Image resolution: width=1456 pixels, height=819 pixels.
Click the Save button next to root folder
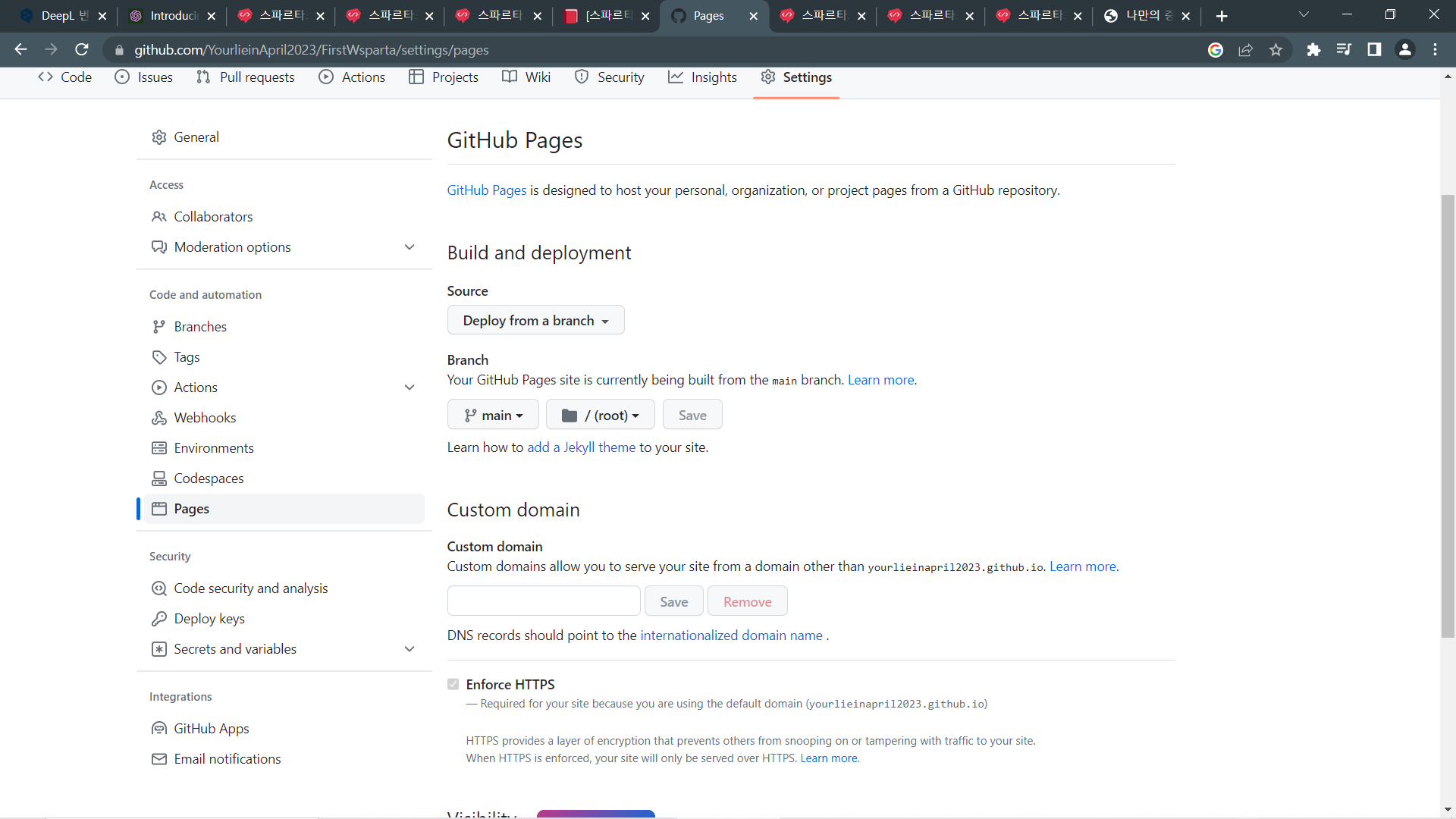pos(692,415)
